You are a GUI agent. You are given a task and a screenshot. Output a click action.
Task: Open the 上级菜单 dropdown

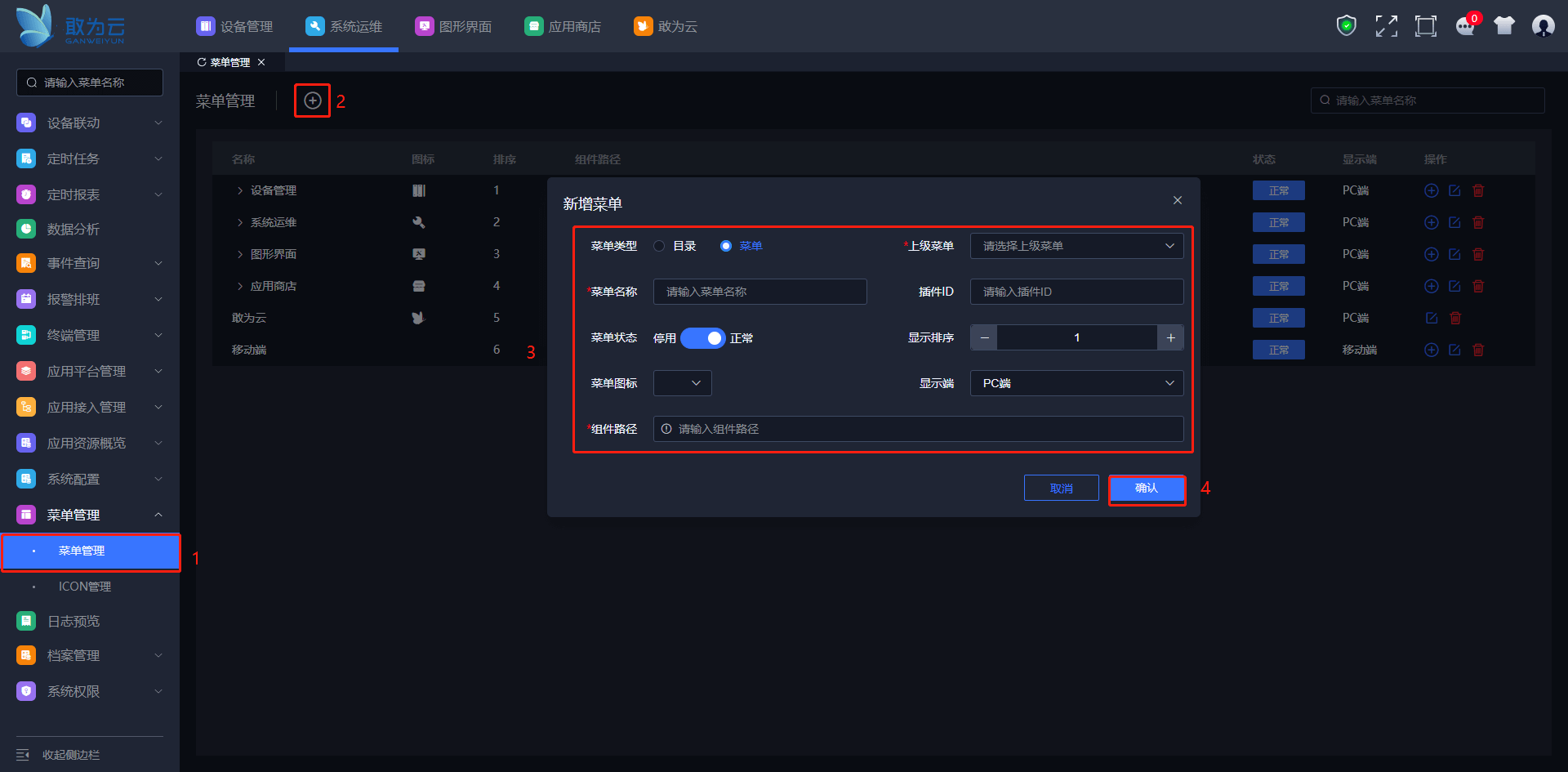1076,246
